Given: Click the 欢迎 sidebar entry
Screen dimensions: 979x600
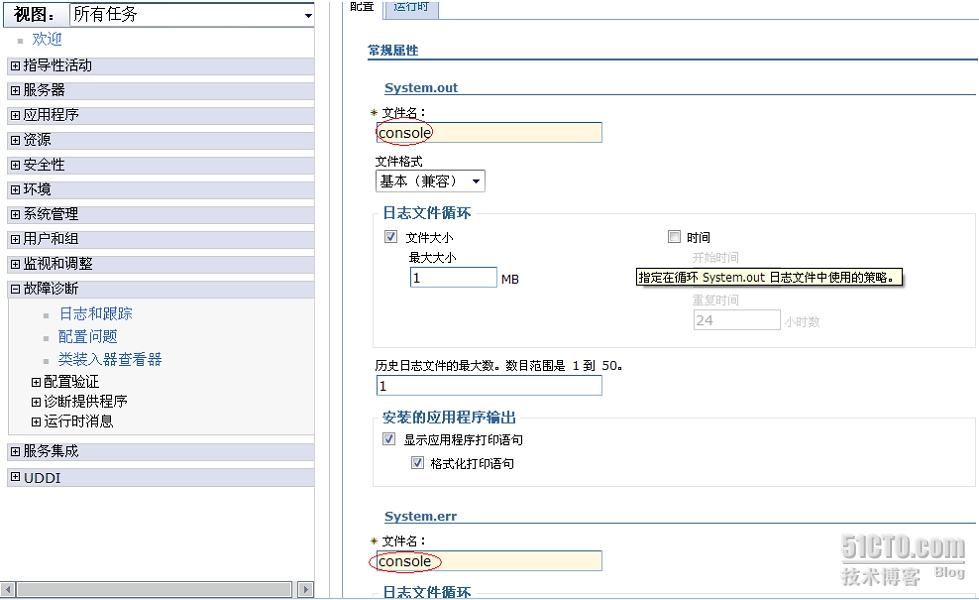Looking at the screenshot, I should 47,39.
